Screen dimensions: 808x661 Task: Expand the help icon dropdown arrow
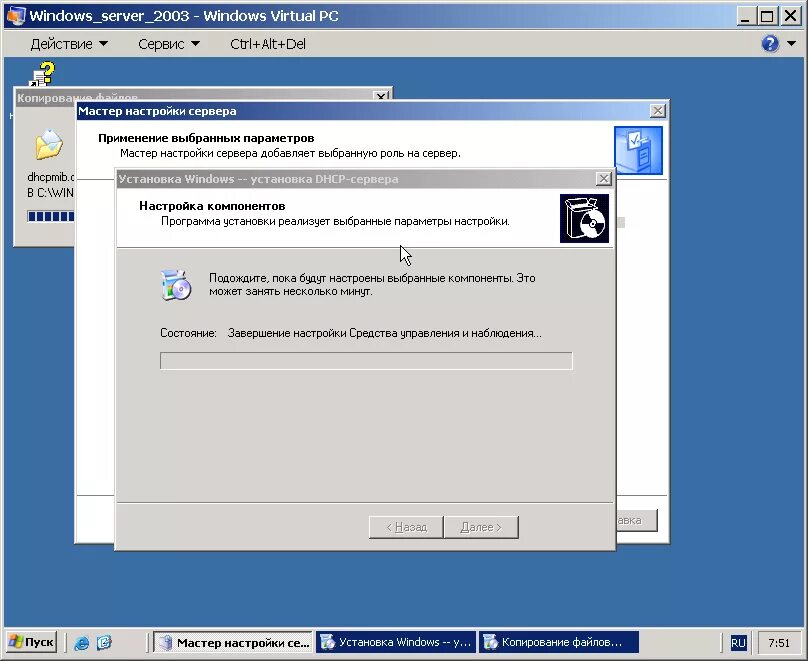[792, 44]
